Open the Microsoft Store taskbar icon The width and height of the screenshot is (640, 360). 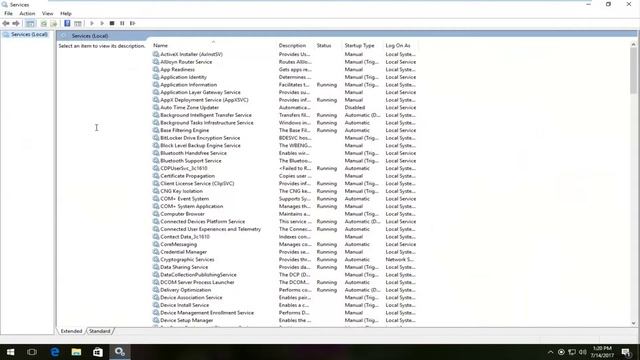tap(98, 352)
